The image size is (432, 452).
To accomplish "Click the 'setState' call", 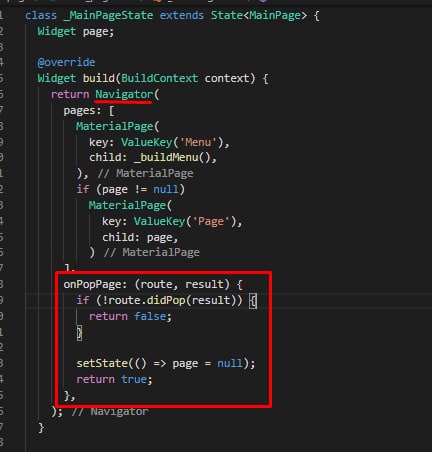I will click(102, 363).
